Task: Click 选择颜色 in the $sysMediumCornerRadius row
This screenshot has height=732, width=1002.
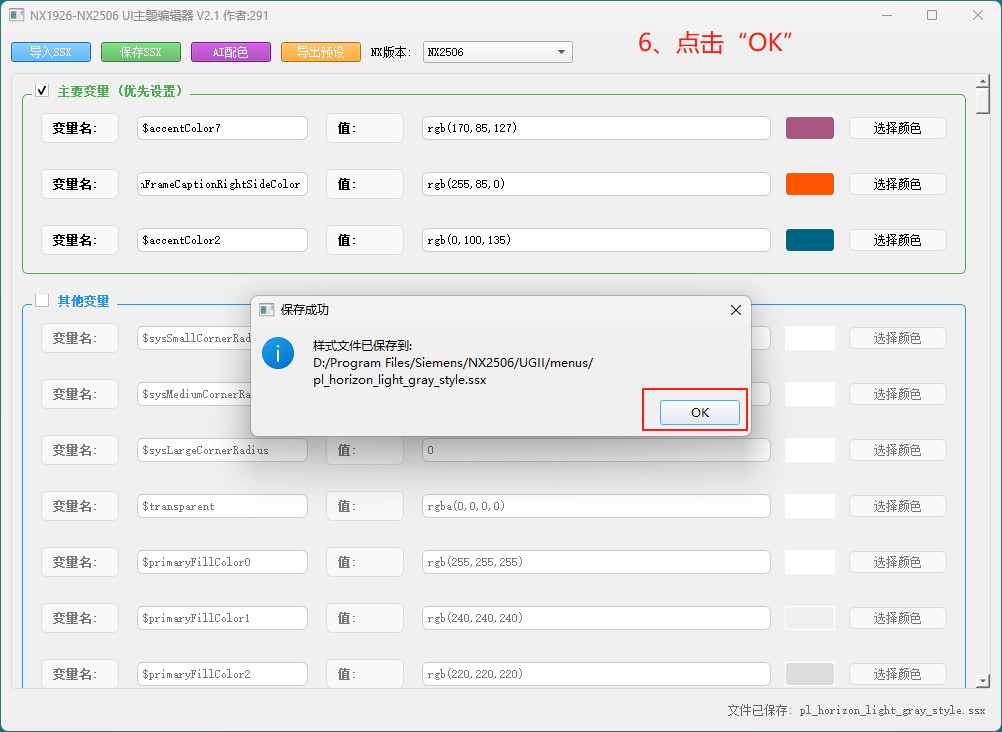Action: 897,394
